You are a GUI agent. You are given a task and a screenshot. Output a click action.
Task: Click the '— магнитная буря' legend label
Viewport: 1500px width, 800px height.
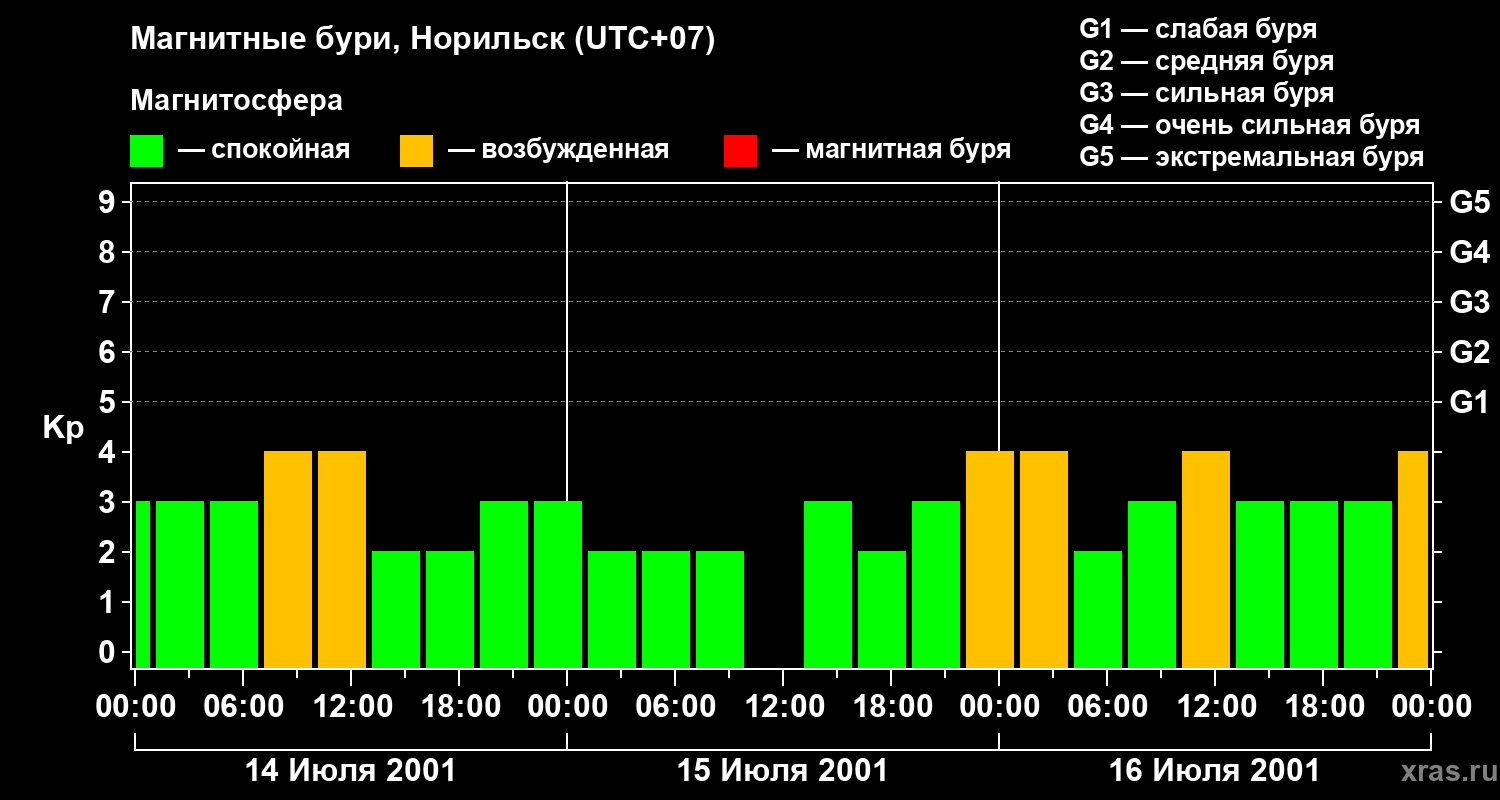tap(891, 150)
